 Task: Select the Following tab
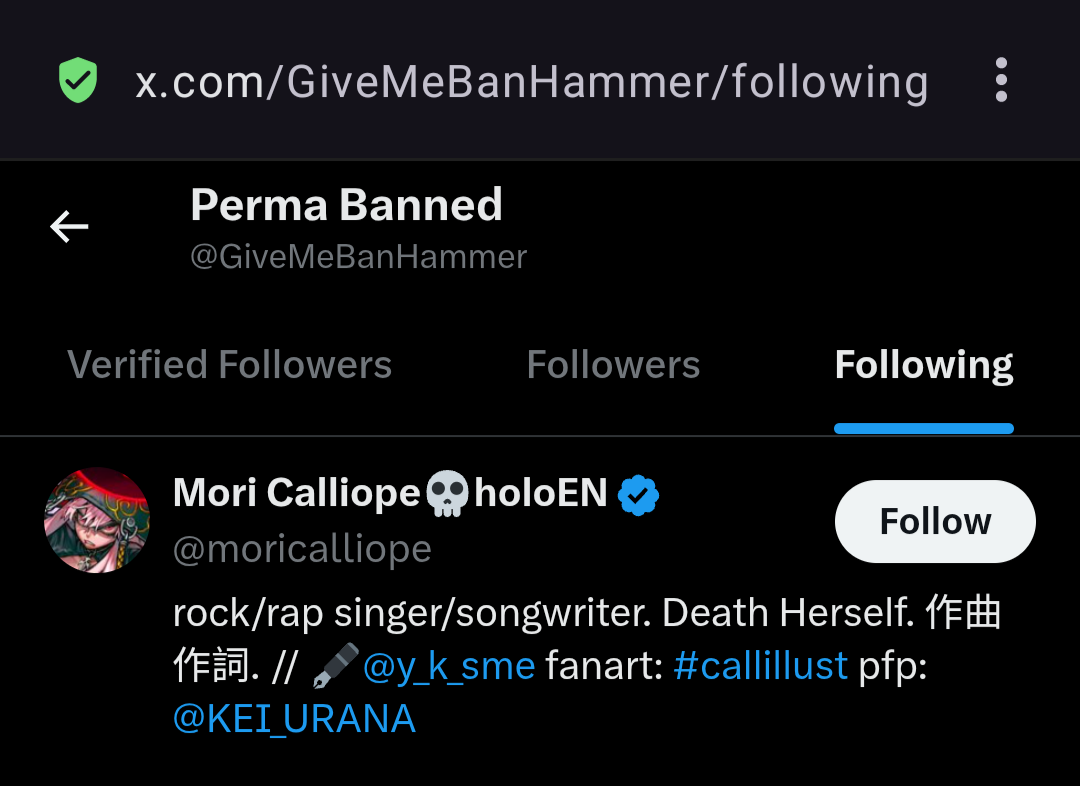pos(924,365)
